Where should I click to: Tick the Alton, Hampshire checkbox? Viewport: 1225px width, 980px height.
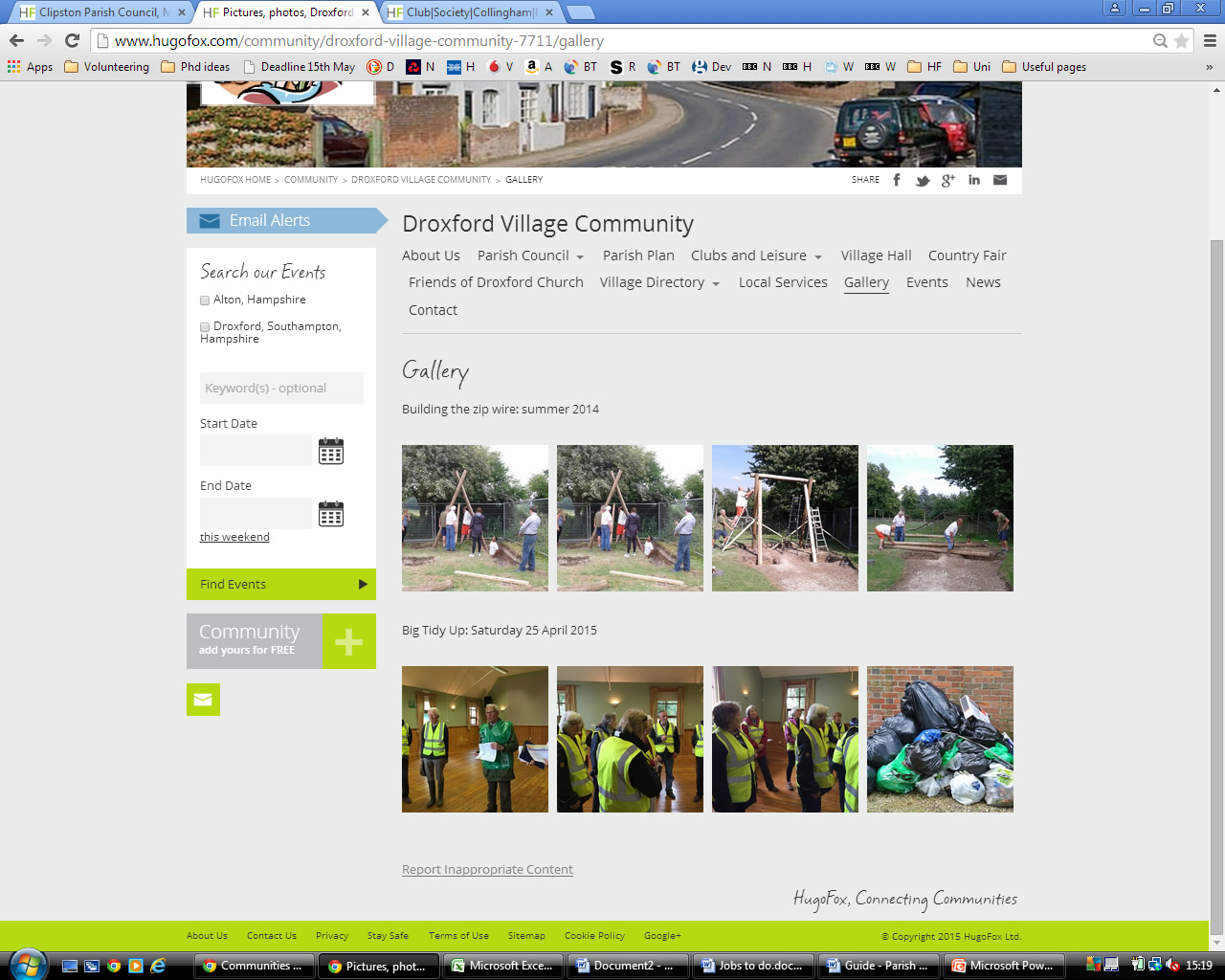click(x=205, y=301)
